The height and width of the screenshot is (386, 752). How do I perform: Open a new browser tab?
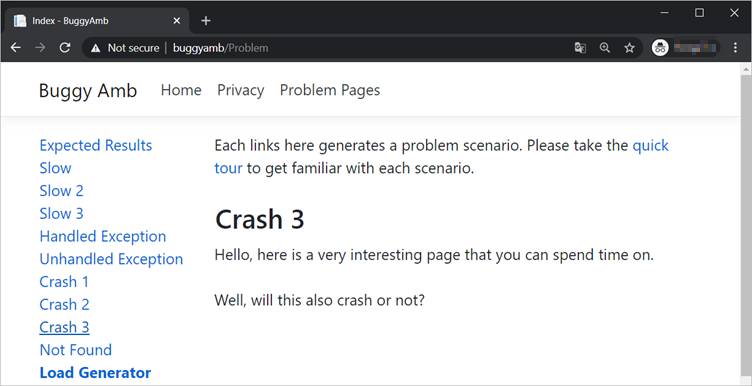206,21
